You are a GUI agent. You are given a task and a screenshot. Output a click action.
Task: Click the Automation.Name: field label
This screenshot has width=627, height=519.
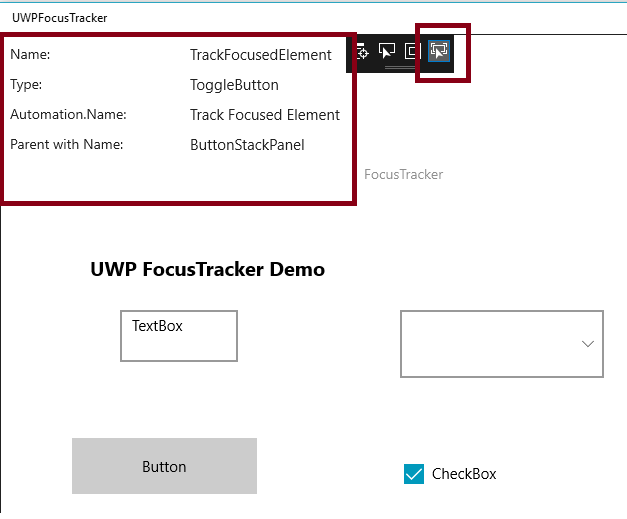click(x=68, y=115)
